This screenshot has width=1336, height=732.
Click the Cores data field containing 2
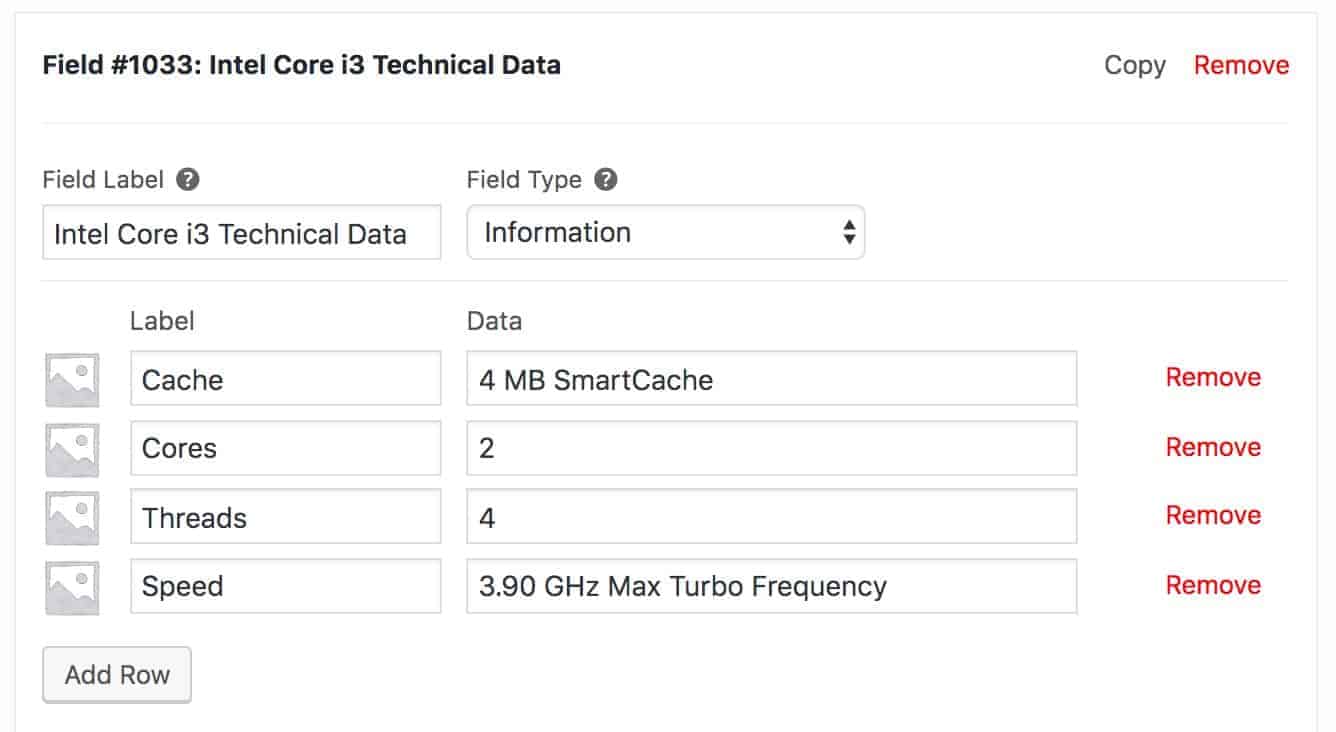tap(772, 448)
